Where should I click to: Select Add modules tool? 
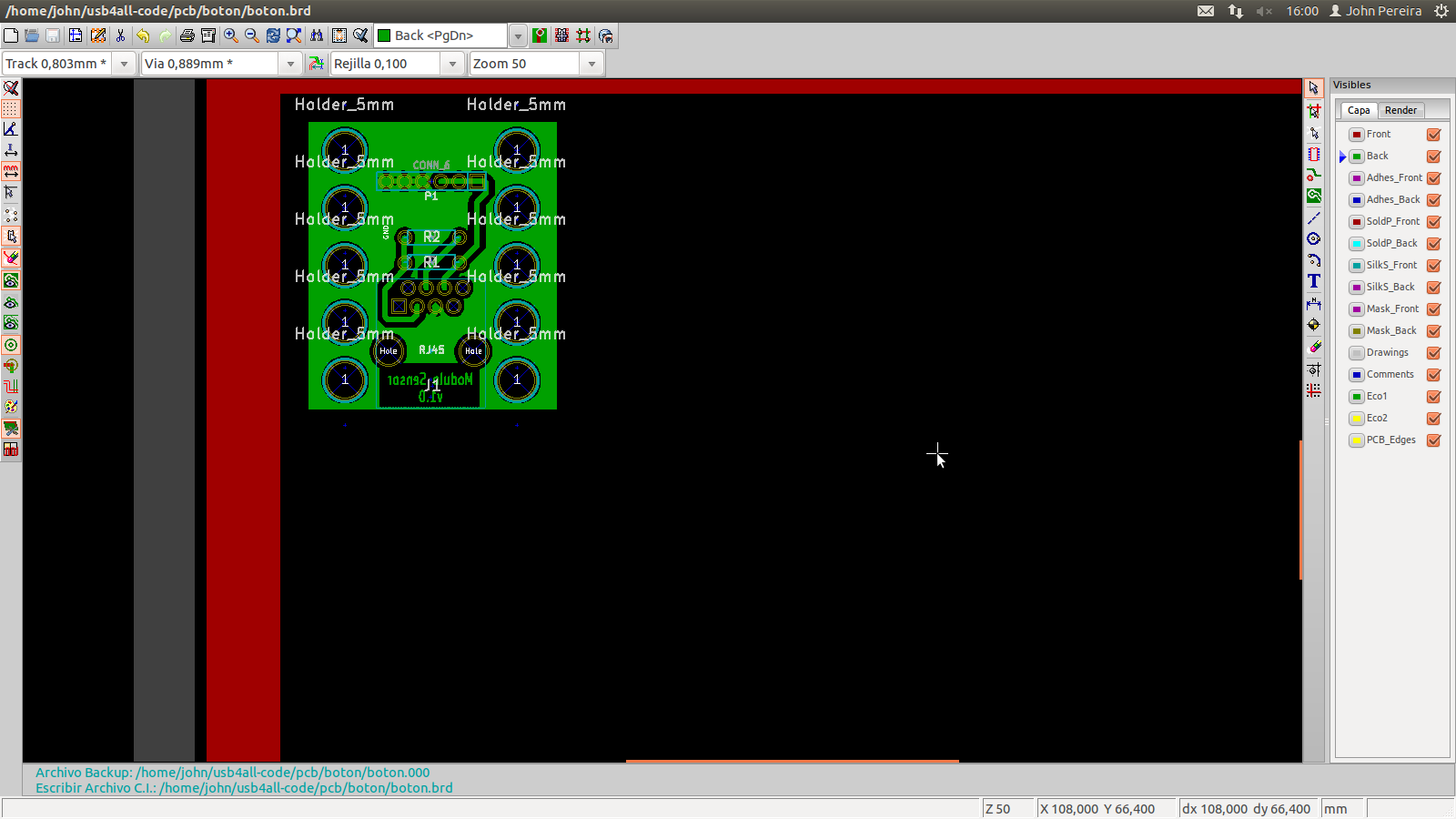(x=1314, y=155)
